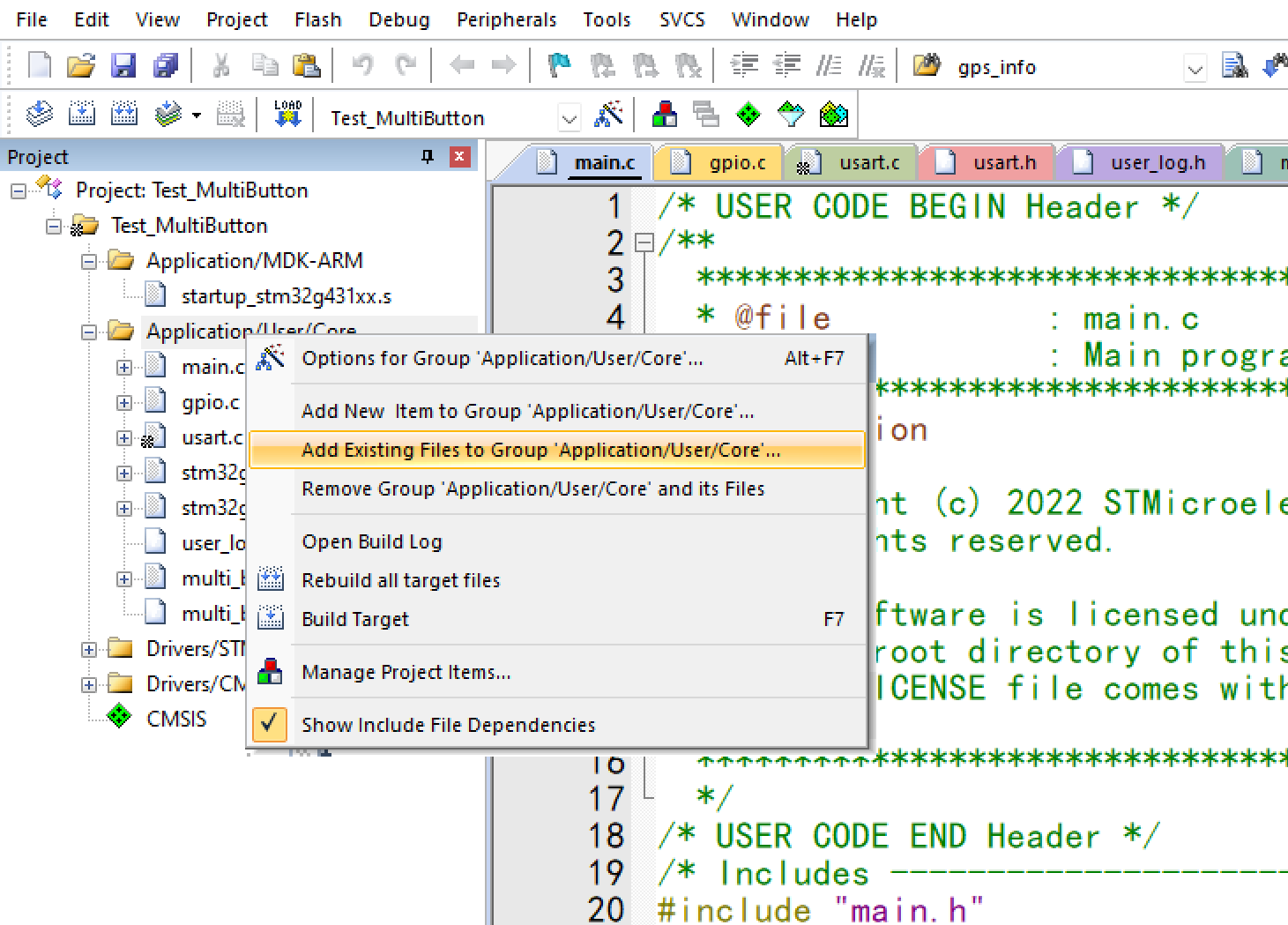Switch to the usart.h tab

coord(987,162)
